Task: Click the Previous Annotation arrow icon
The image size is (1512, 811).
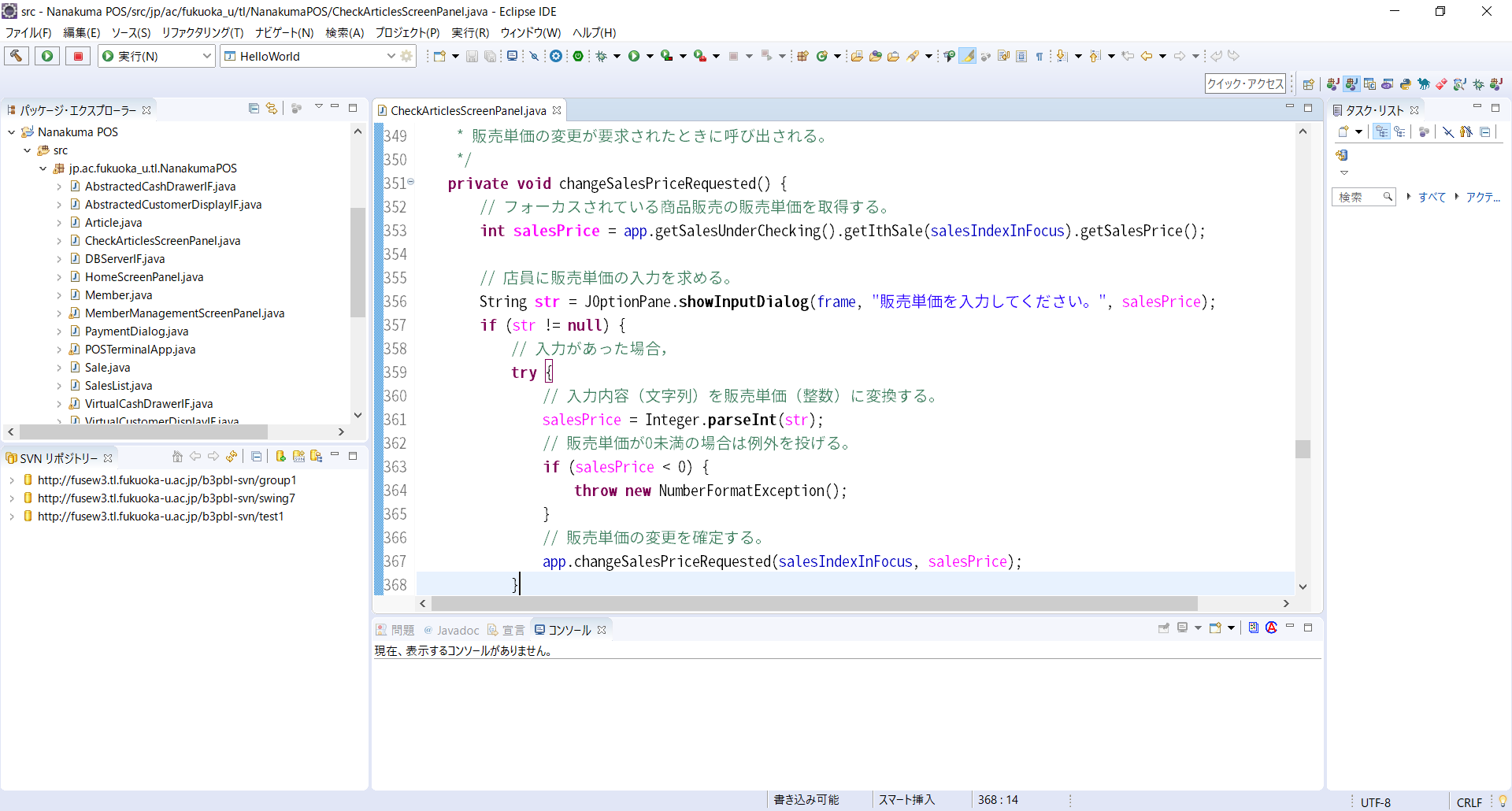Action: [1095, 56]
